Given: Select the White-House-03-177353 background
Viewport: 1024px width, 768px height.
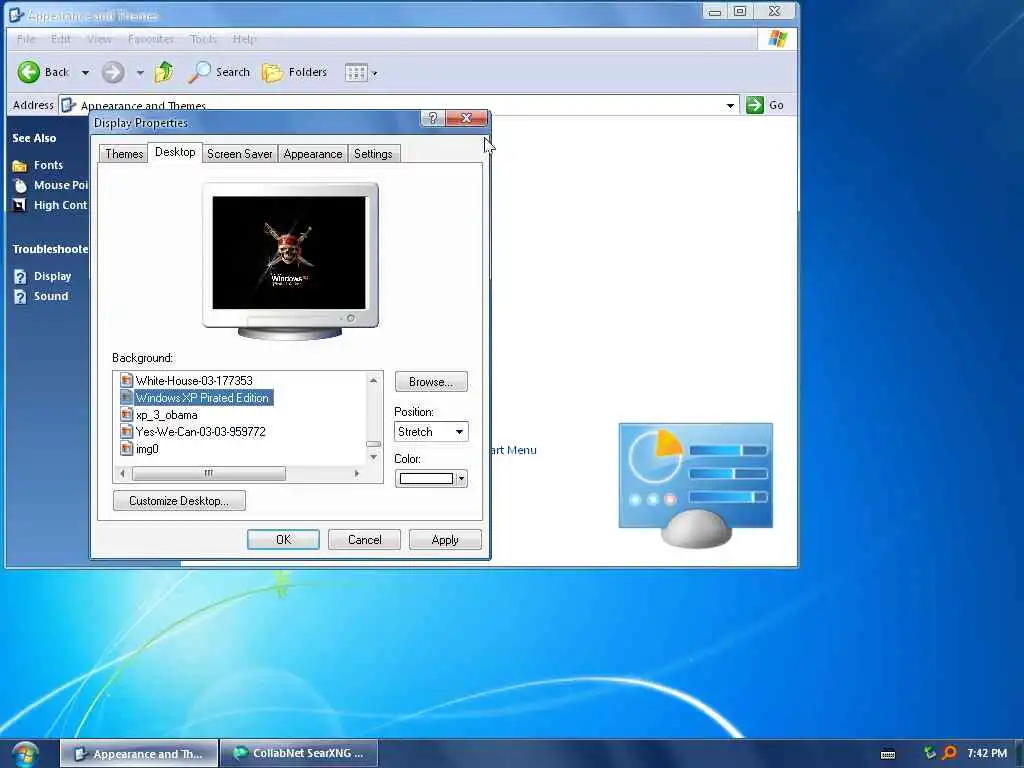Looking at the screenshot, I should pyautogui.click(x=194, y=381).
